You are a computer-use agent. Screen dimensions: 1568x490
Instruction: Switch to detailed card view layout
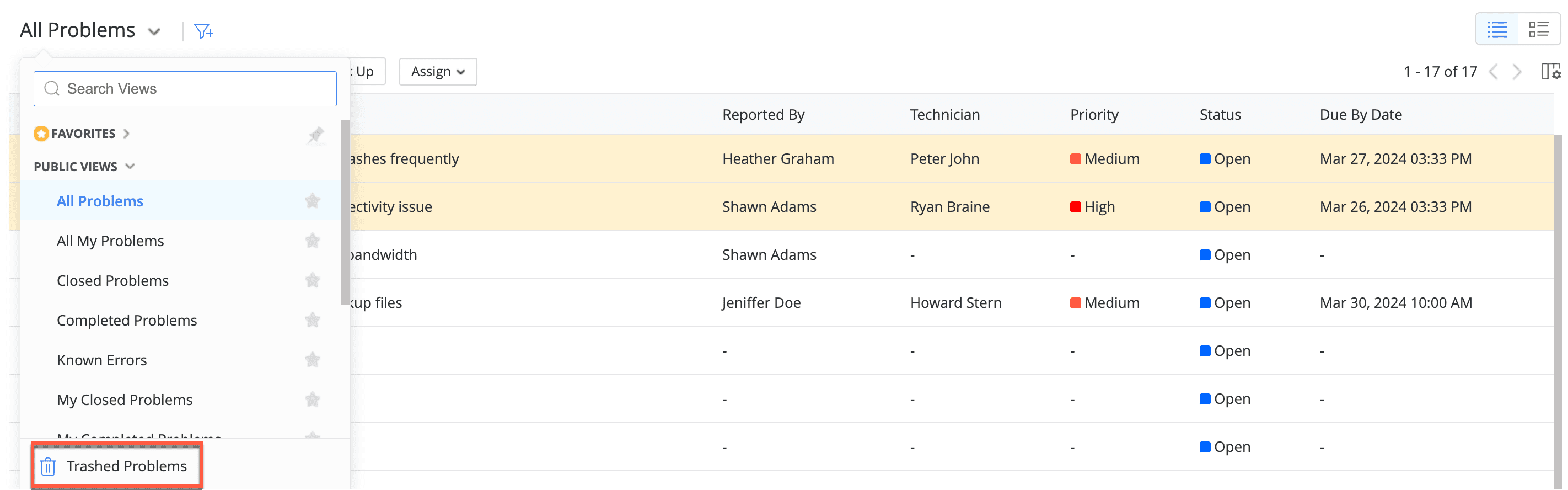1538,29
